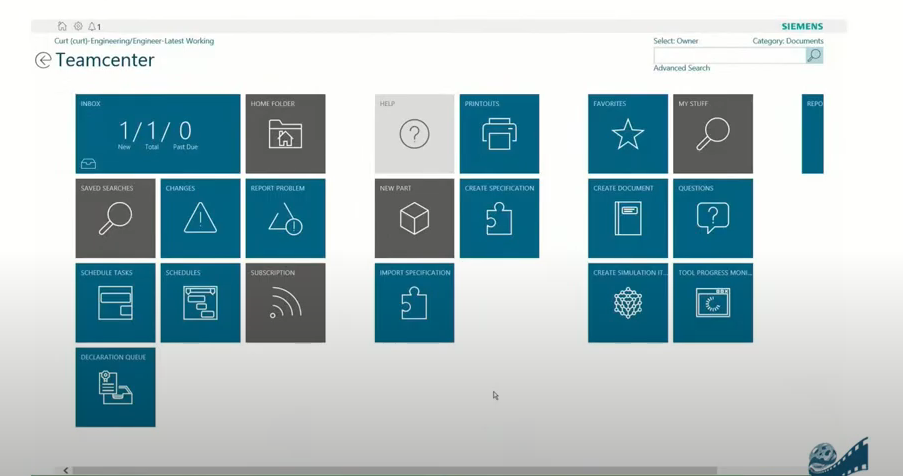Viewport: 903px width, 476px height.
Task: Open the Advanced Search link
Action: (x=681, y=68)
